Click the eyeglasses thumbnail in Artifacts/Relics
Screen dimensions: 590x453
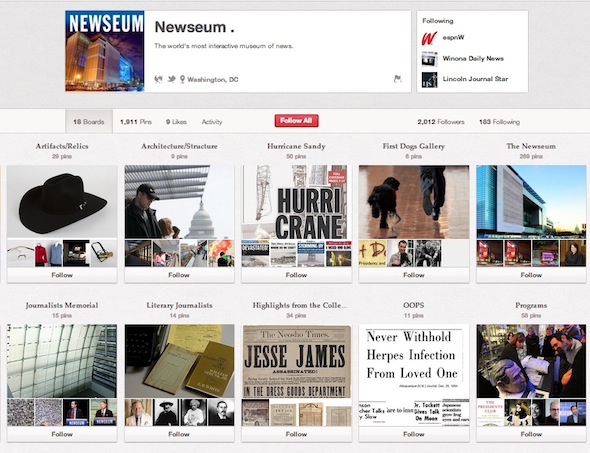pyautogui.click(x=21, y=254)
